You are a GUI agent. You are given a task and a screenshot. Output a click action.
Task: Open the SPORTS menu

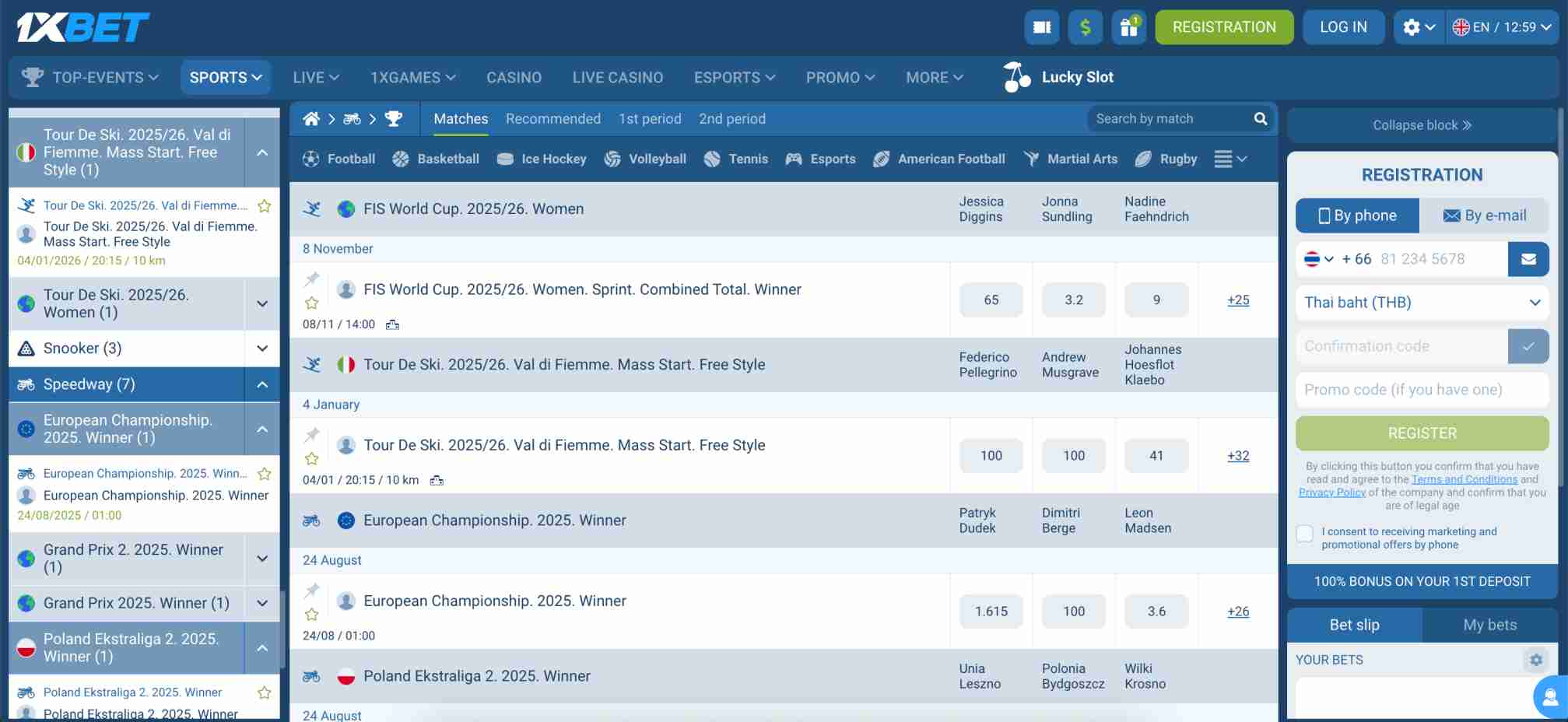(x=226, y=77)
